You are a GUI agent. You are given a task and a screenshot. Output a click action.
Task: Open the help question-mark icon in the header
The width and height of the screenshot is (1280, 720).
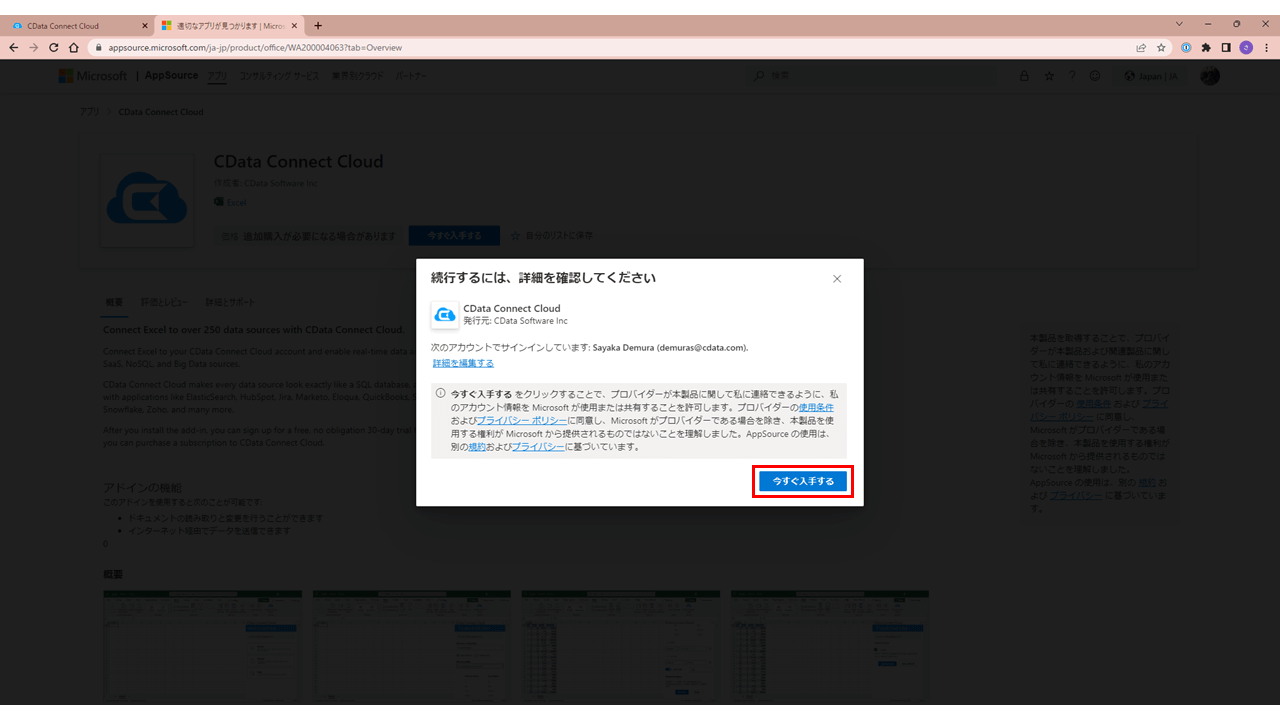point(1072,76)
